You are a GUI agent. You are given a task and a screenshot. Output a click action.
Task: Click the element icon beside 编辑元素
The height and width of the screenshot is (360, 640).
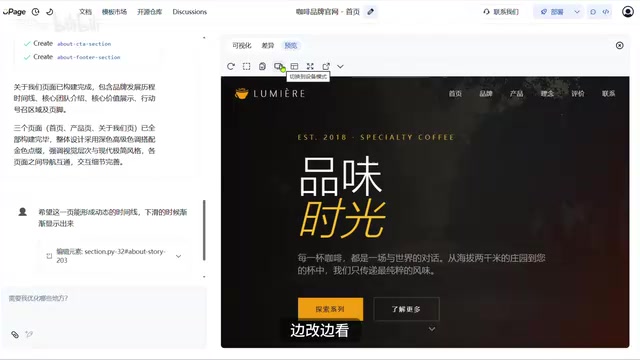pyautogui.click(x=49, y=256)
